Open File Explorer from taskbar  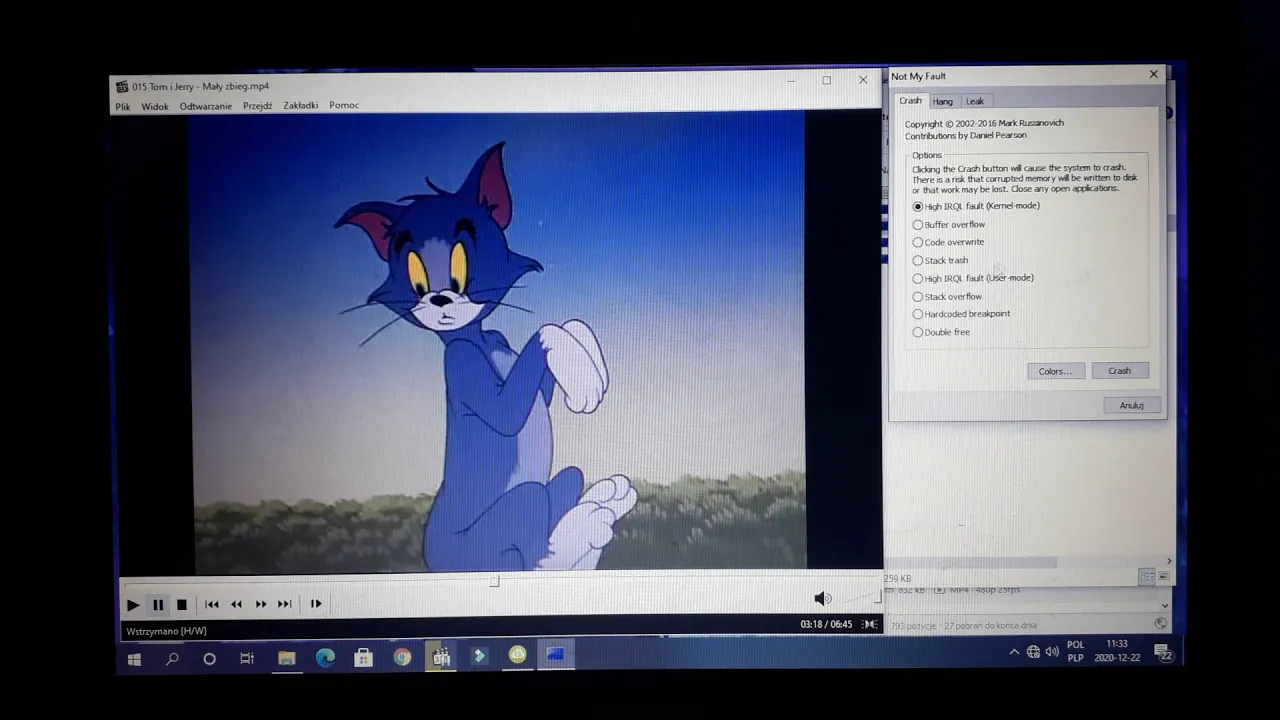point(287,658)
